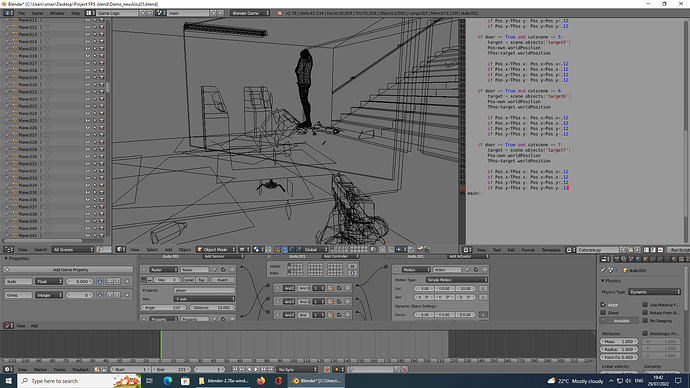Click the Run Script button
This screenshot has width=690, height=388.
(679, 250)
